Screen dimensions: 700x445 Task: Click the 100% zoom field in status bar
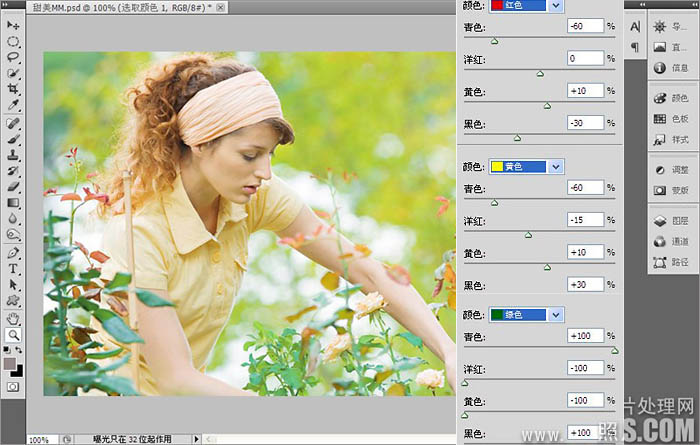coord(42,440)
